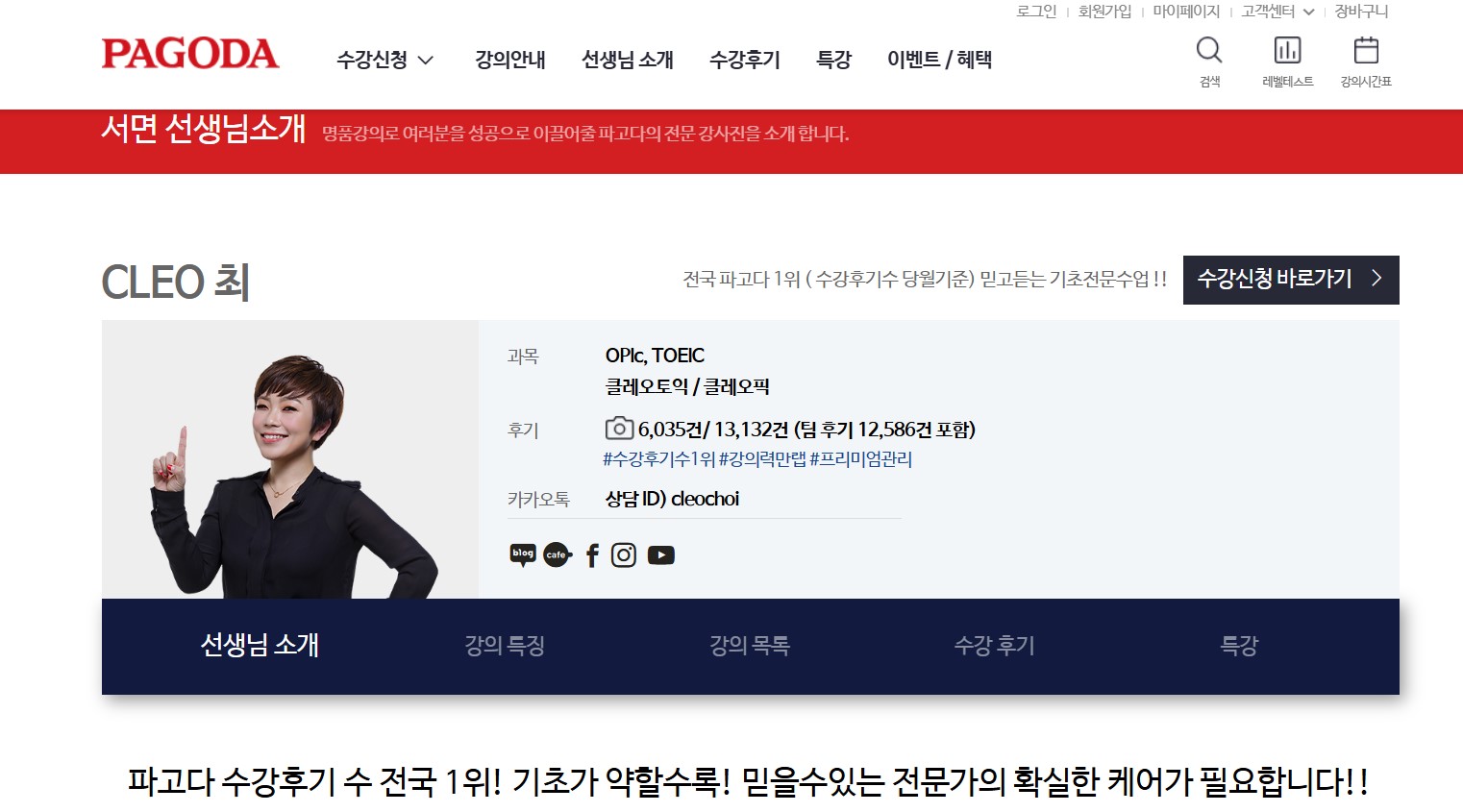Click the PAGODA logo
The width and height of the screenshot is (1463, 812).
click(190, 54)
